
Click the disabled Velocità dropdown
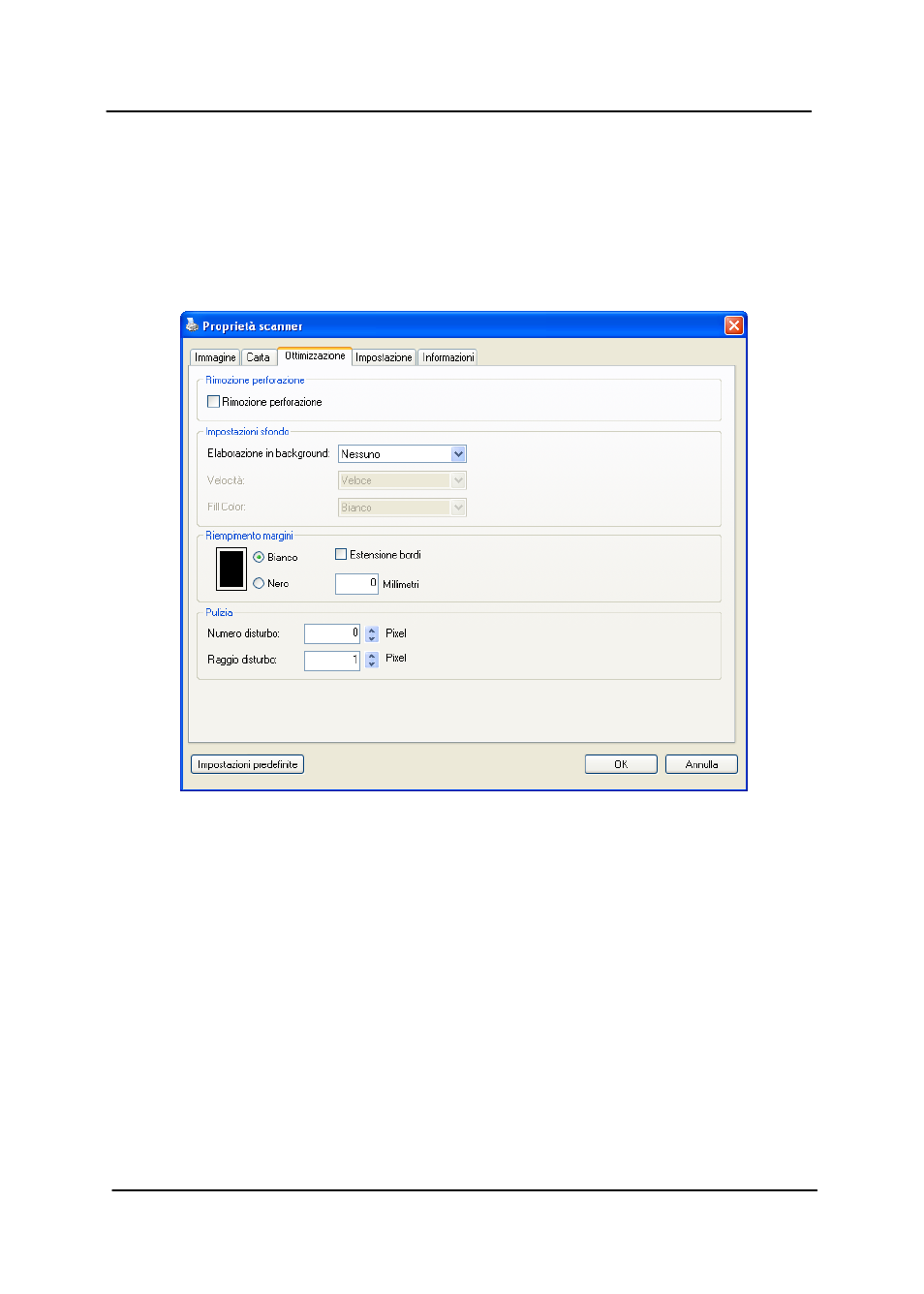(x=402, y=480)
